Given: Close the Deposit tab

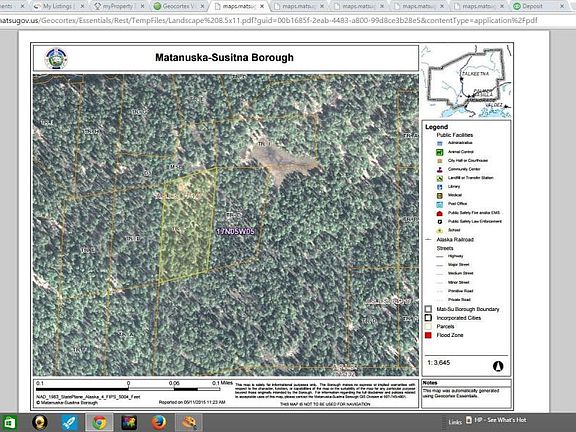Looking at the screenshot, I should 562,6.
